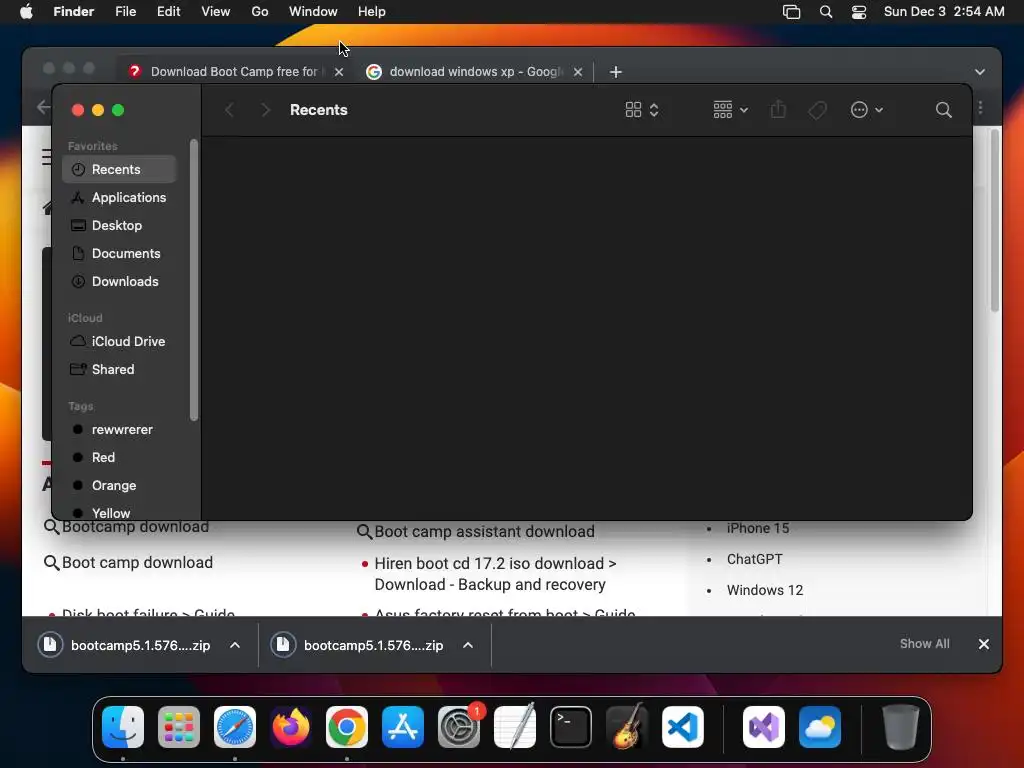Click the ChatGPT trending link

pos(754,559)
